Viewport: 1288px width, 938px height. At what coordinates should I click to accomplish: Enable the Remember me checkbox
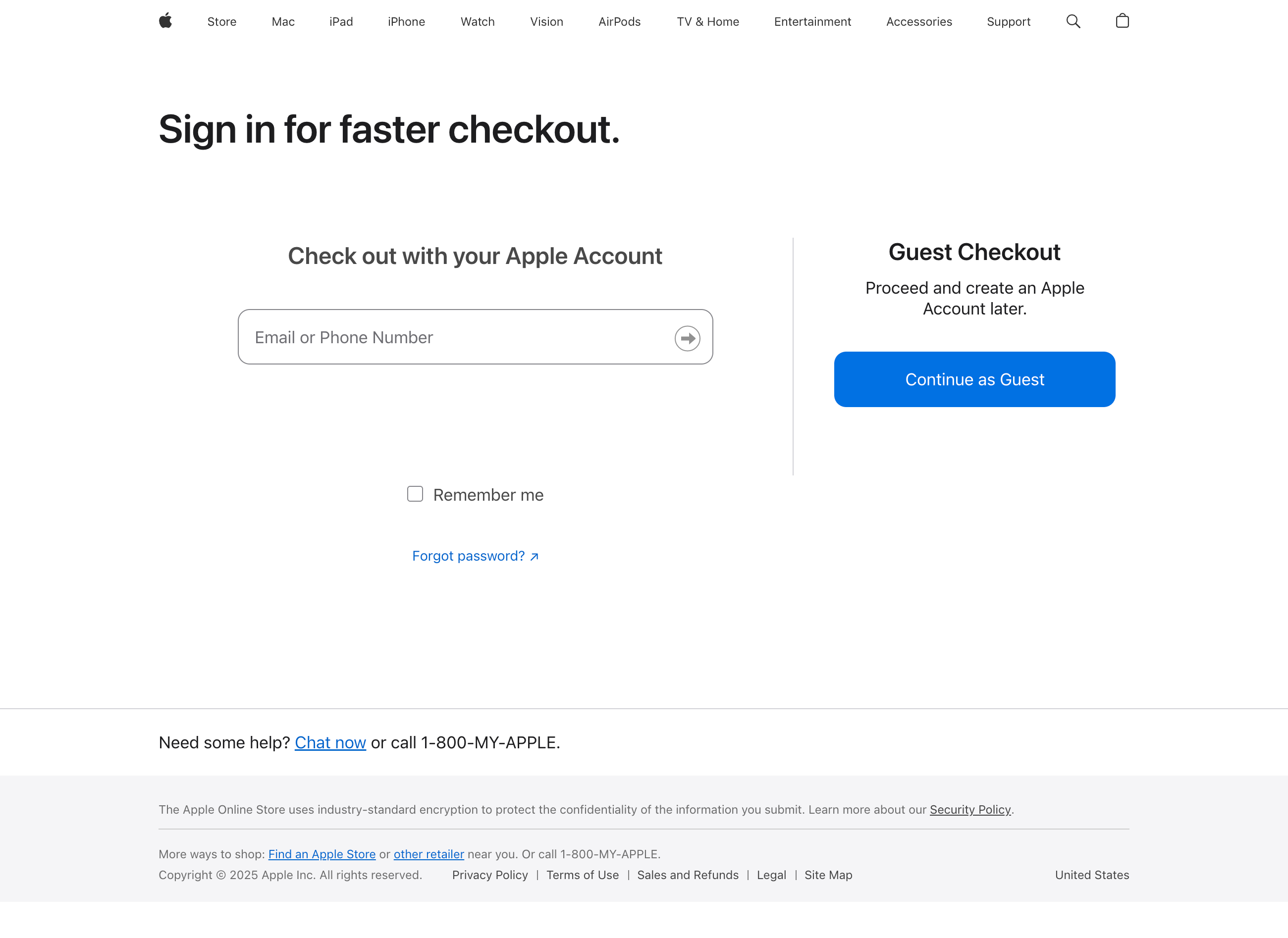pyautogui.click(x=415, y=494)
